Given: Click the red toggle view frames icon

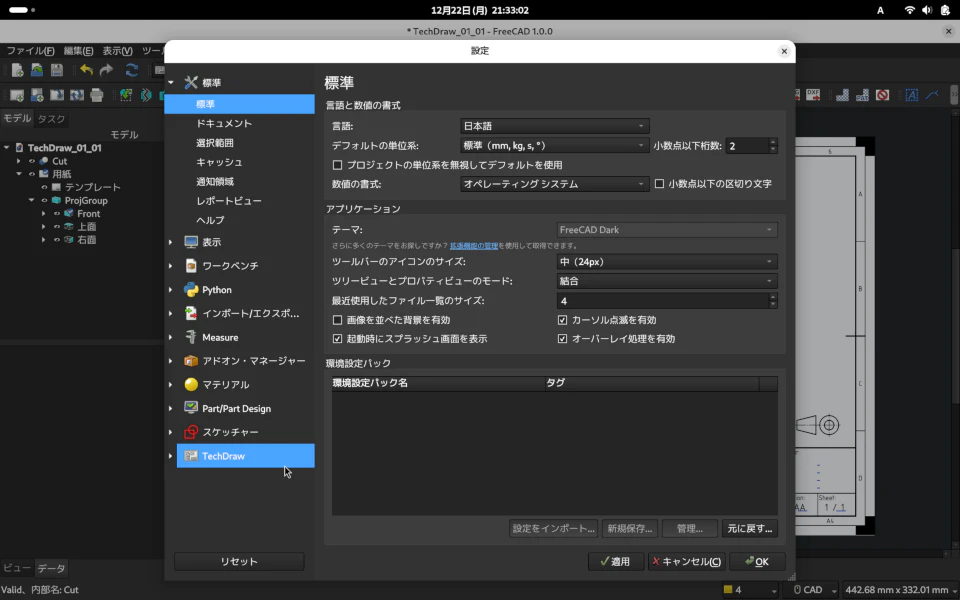Looking at the screenshot, I should [x=882, y=95].
